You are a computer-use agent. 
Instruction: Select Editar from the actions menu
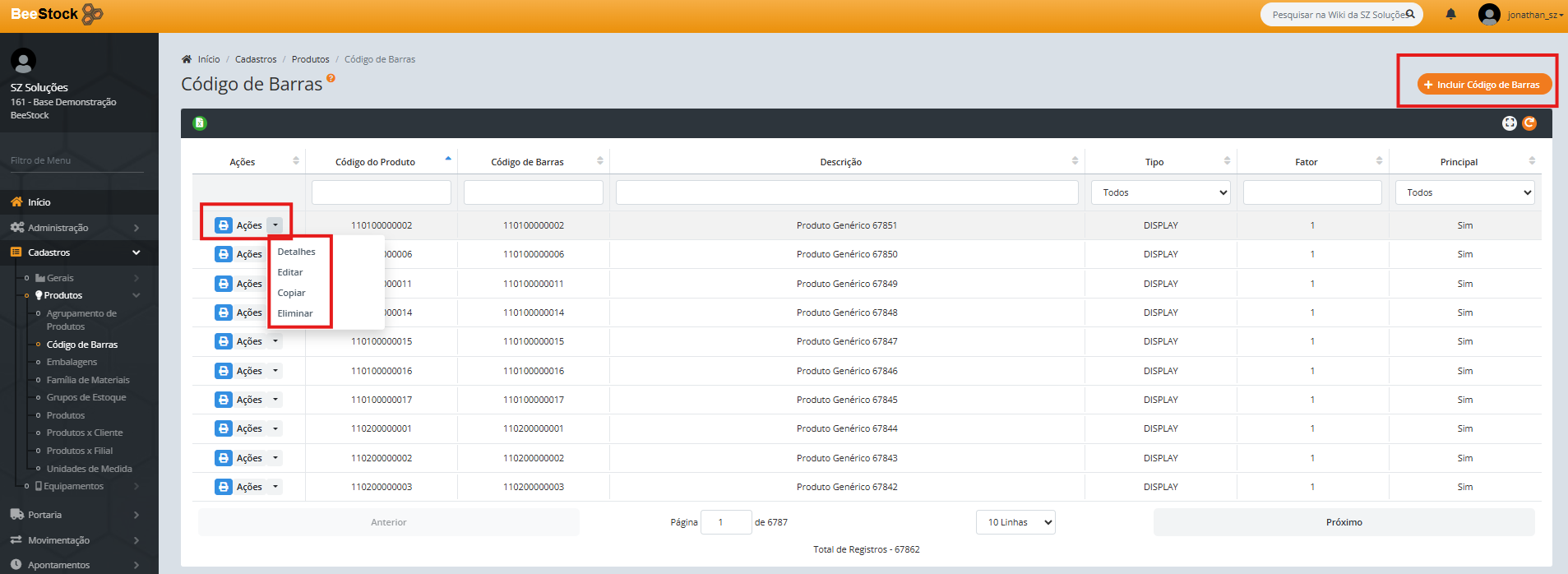[x=290, y=272]
